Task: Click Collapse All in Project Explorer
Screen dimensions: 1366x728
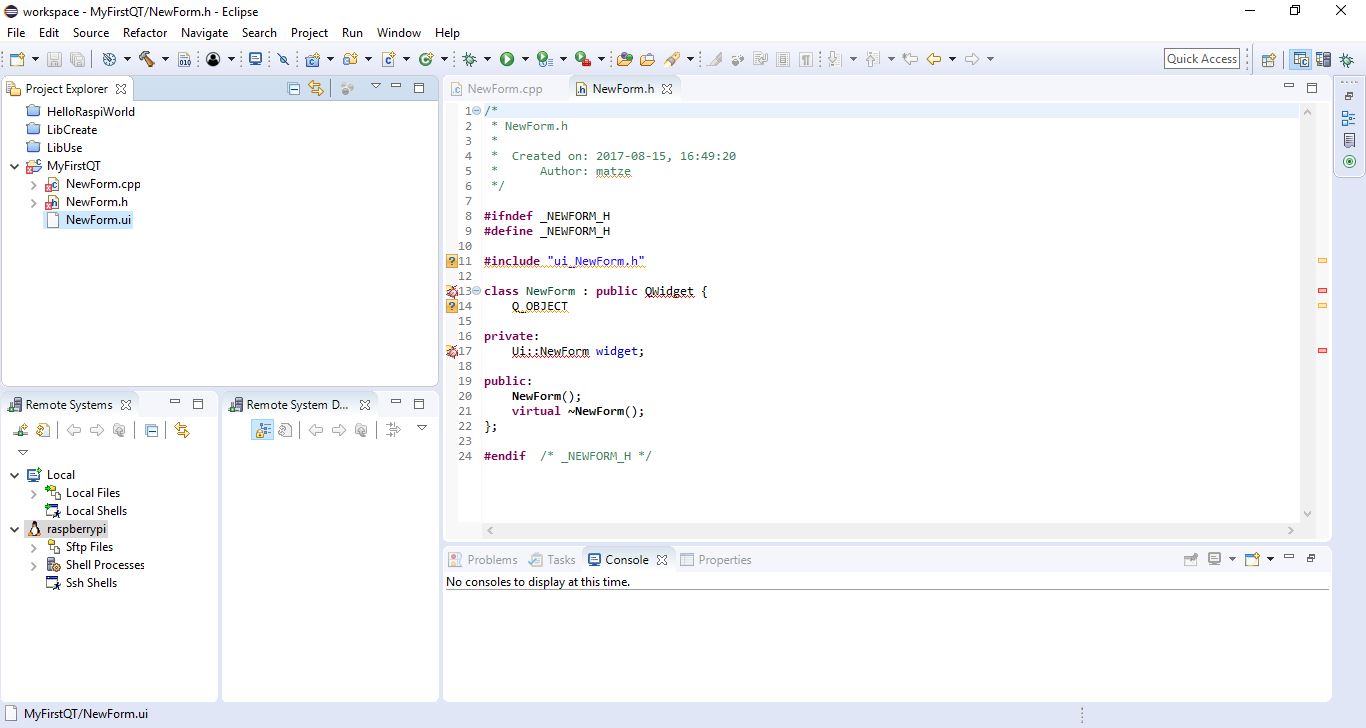Action: 294,88
